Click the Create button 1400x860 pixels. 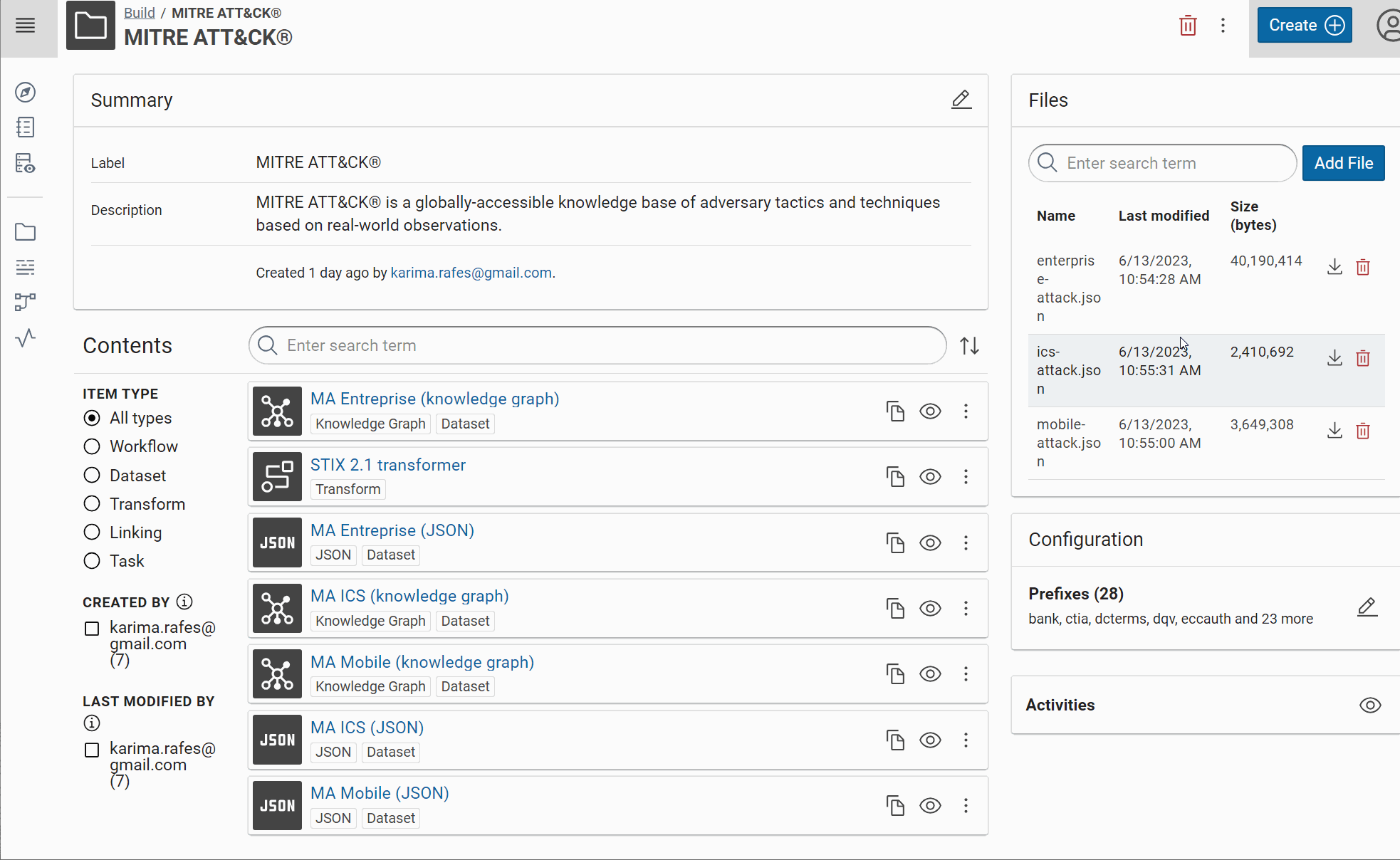coord(1304,26)
